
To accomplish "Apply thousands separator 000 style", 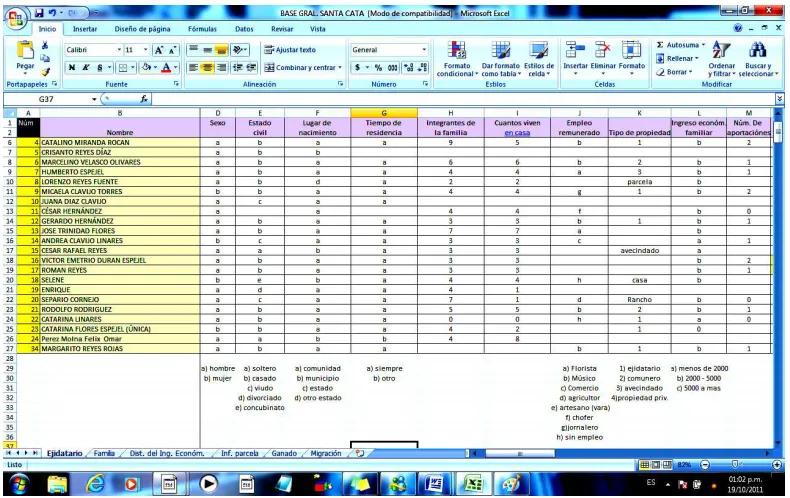I will (x=392, y=67).
